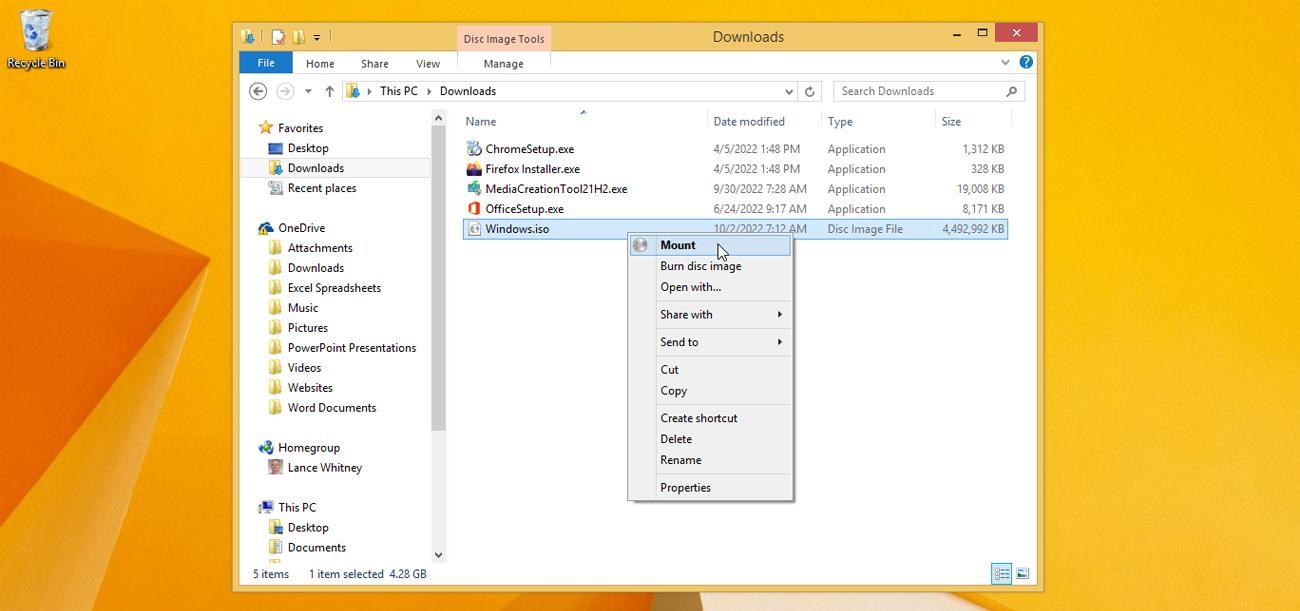Go forward with the Forward arrow
This screenshot has width=1300, height=611.
coord(285,91)
